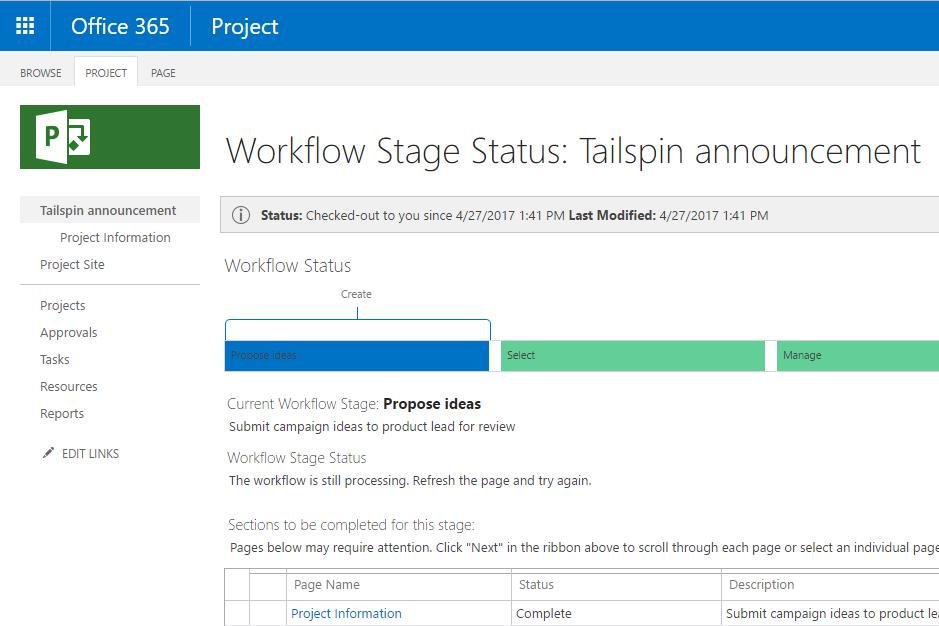Click the 'Sections to be completed for this stage' heading
939x626 pixels.
click(351, 525)
